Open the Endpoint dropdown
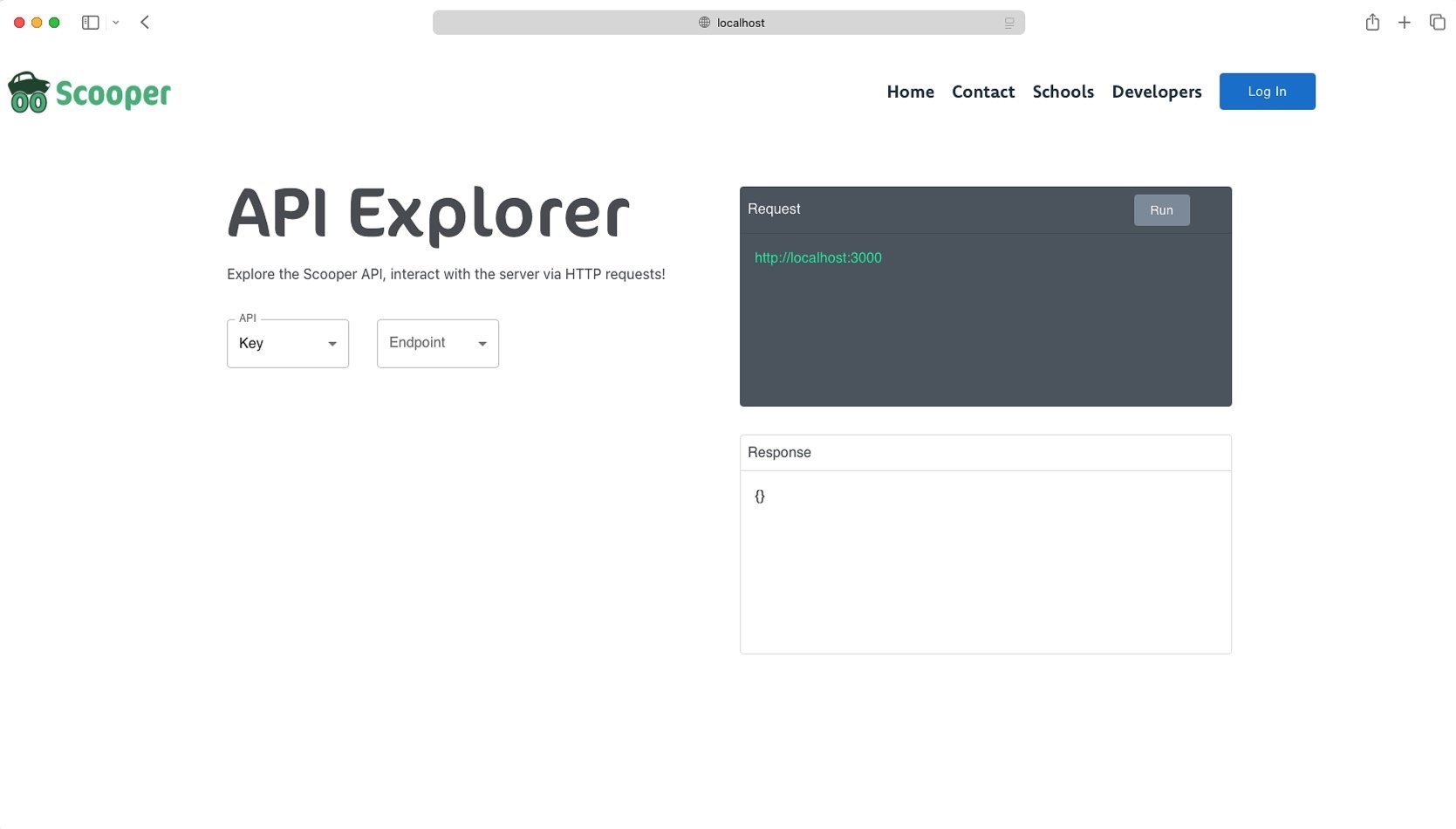 click(x=438, y=344)
